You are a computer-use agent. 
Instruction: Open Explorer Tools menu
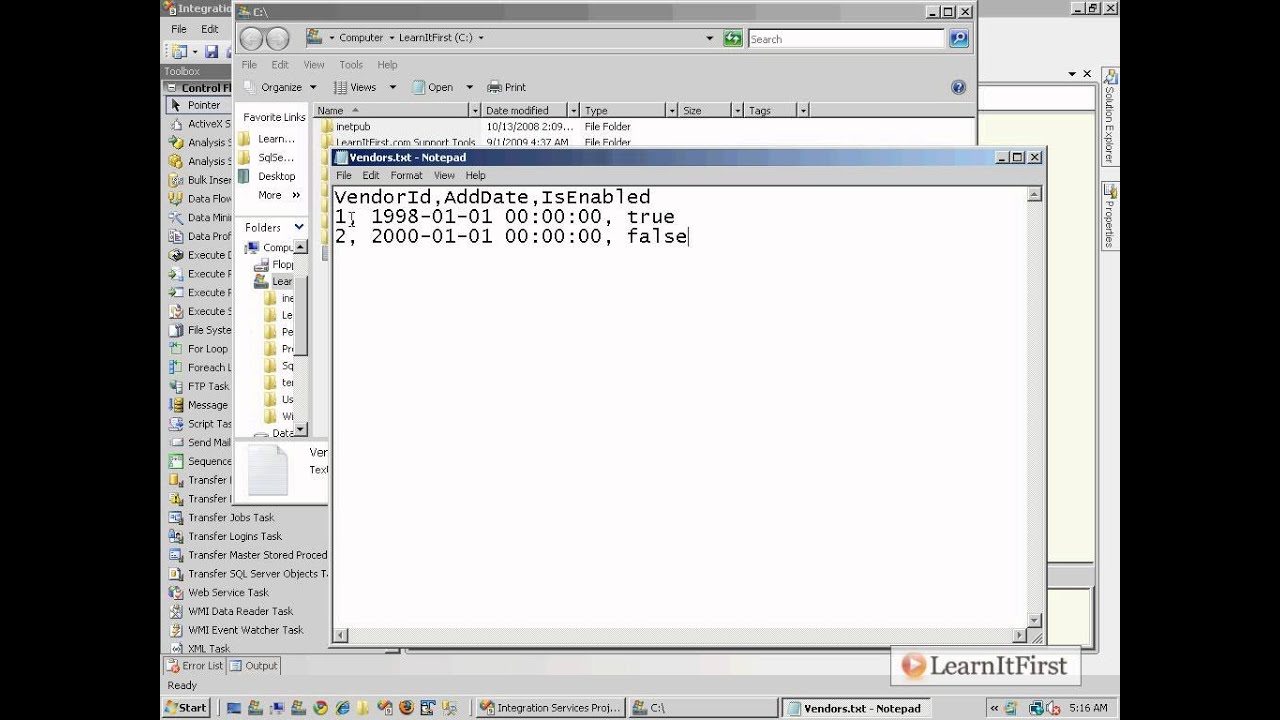coord(351,65)
